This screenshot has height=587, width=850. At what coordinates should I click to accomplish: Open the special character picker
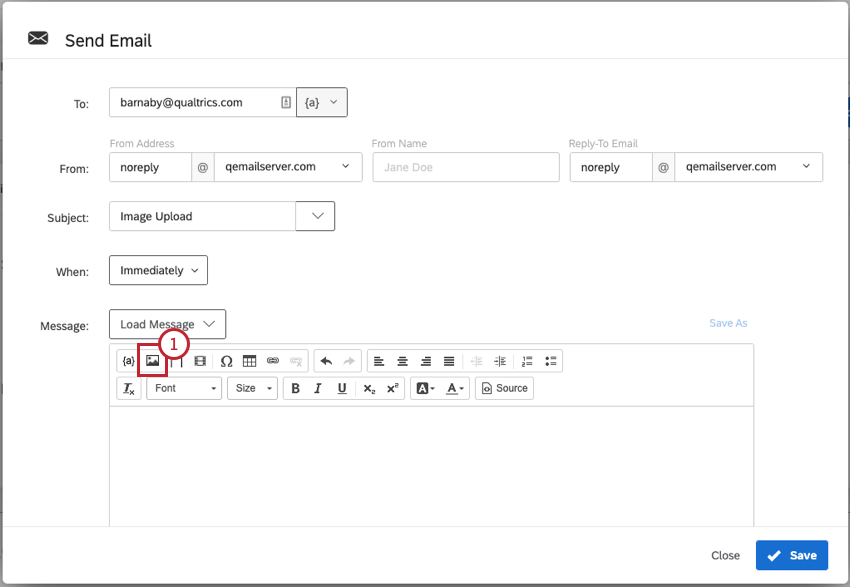point(225,360)
